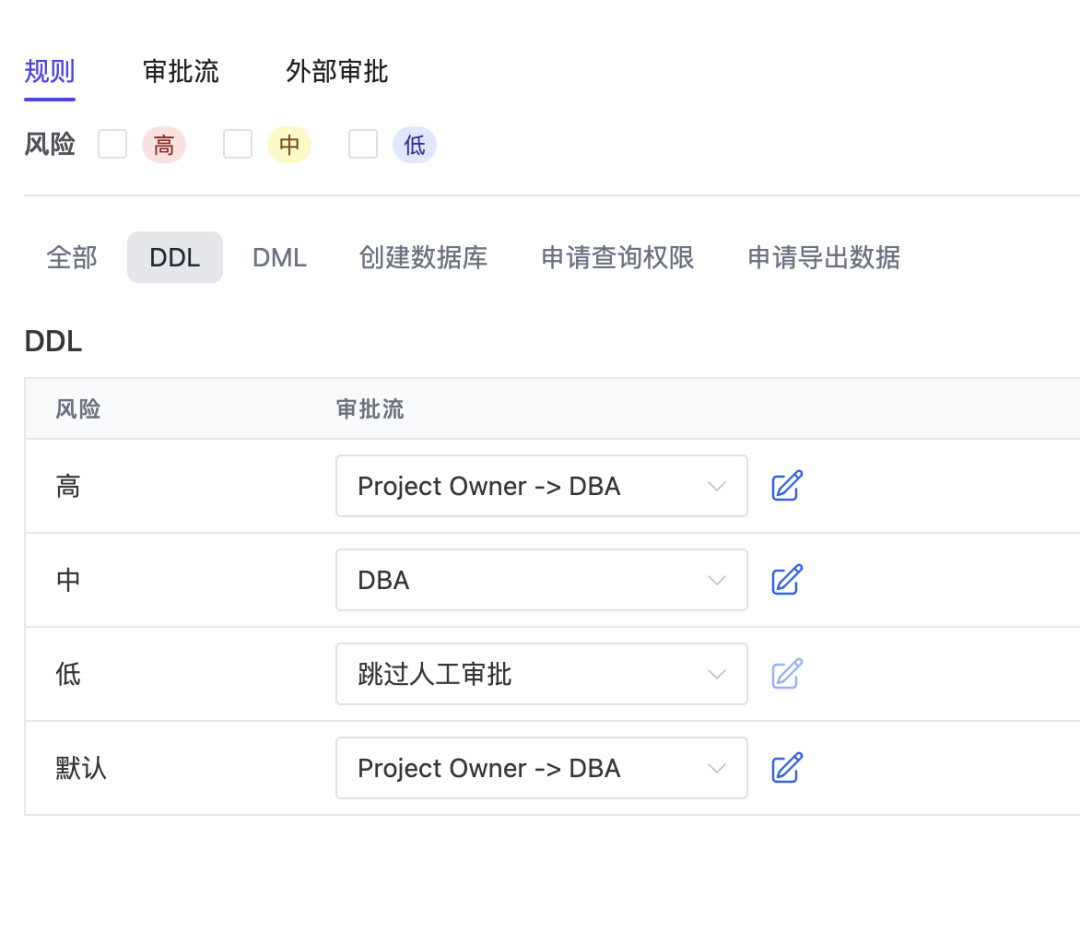Image resolution: width=1080 pixels, height=944 pixels.
Task: Open the DBA dropdown for 中 risk
Action: coord(541,580)
